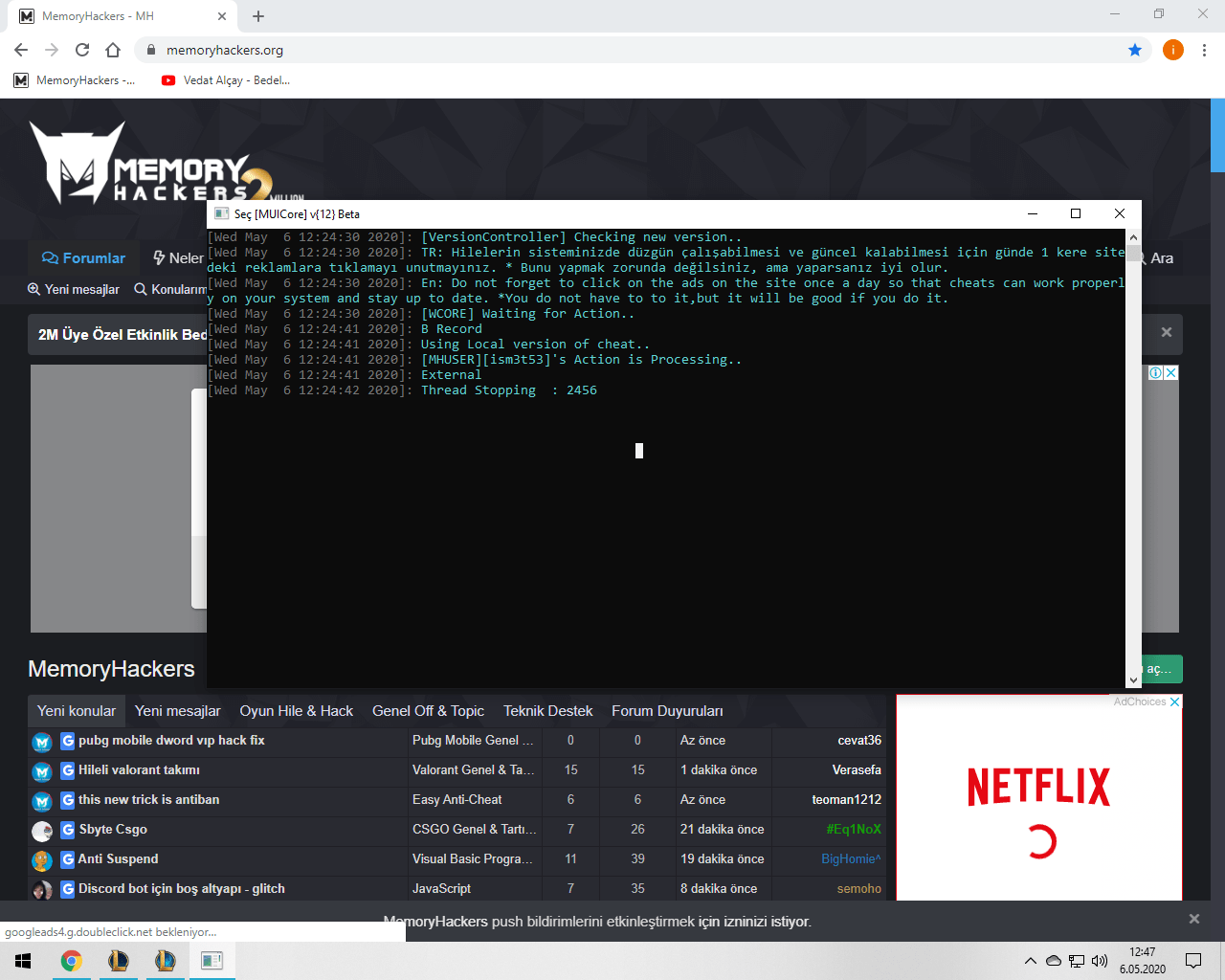Open thread 'Discord bot için boş altyapı - glitch'
The height and width of the screenshot is (980, 1225).
click(x=182, y=889)
